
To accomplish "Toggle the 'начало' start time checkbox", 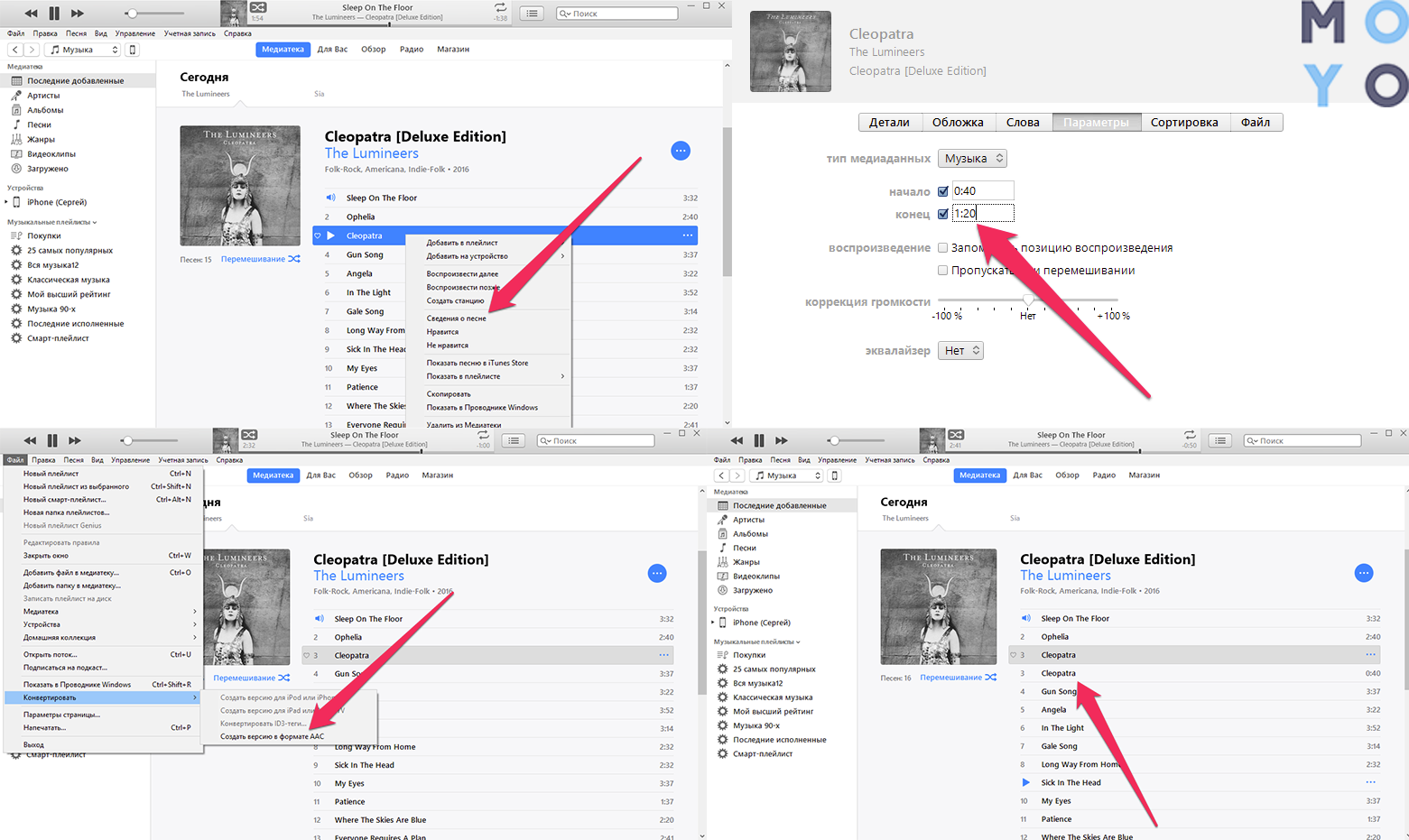I will pos(943,191).
